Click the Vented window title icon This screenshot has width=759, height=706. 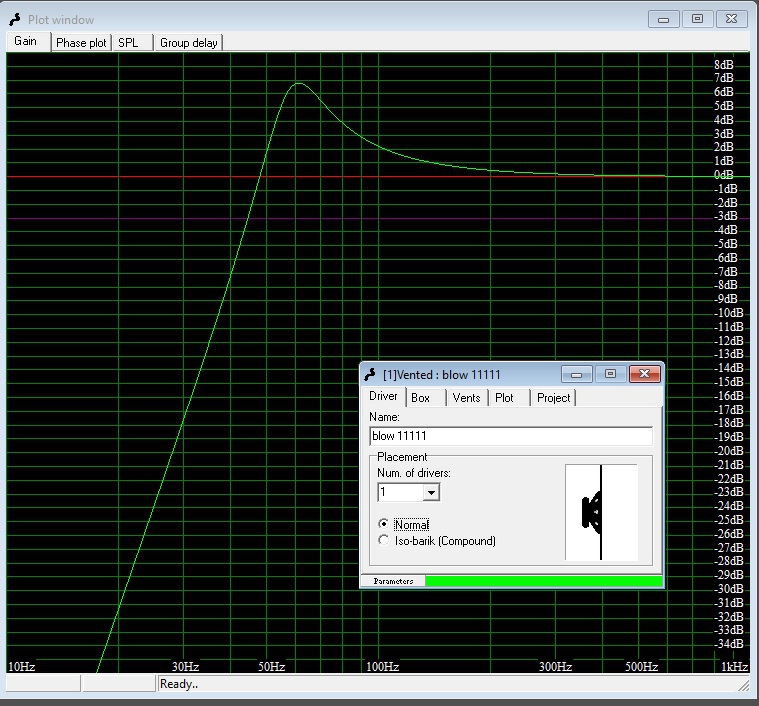(x=370, y=374)
